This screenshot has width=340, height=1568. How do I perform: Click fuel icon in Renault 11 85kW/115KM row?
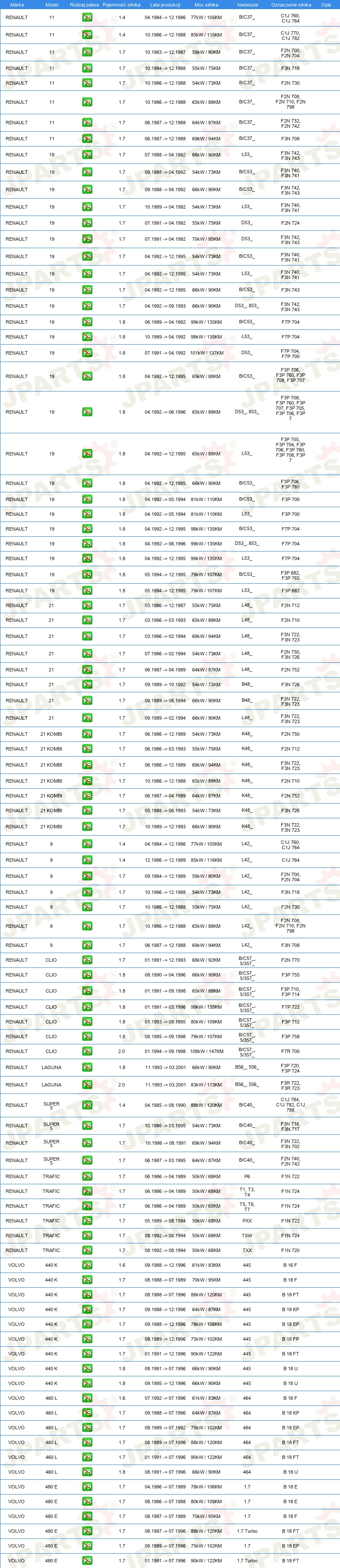click(x=87, y=35)
